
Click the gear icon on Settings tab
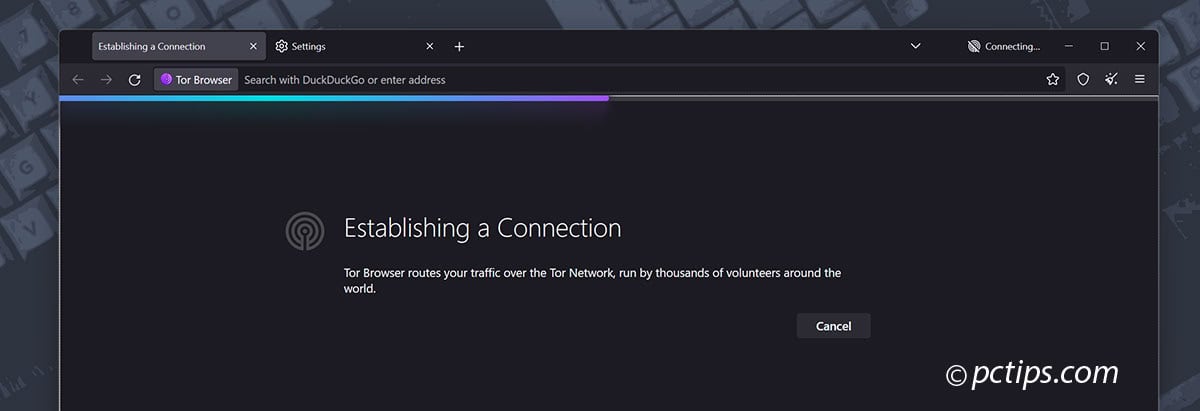[x=282, y=47]
